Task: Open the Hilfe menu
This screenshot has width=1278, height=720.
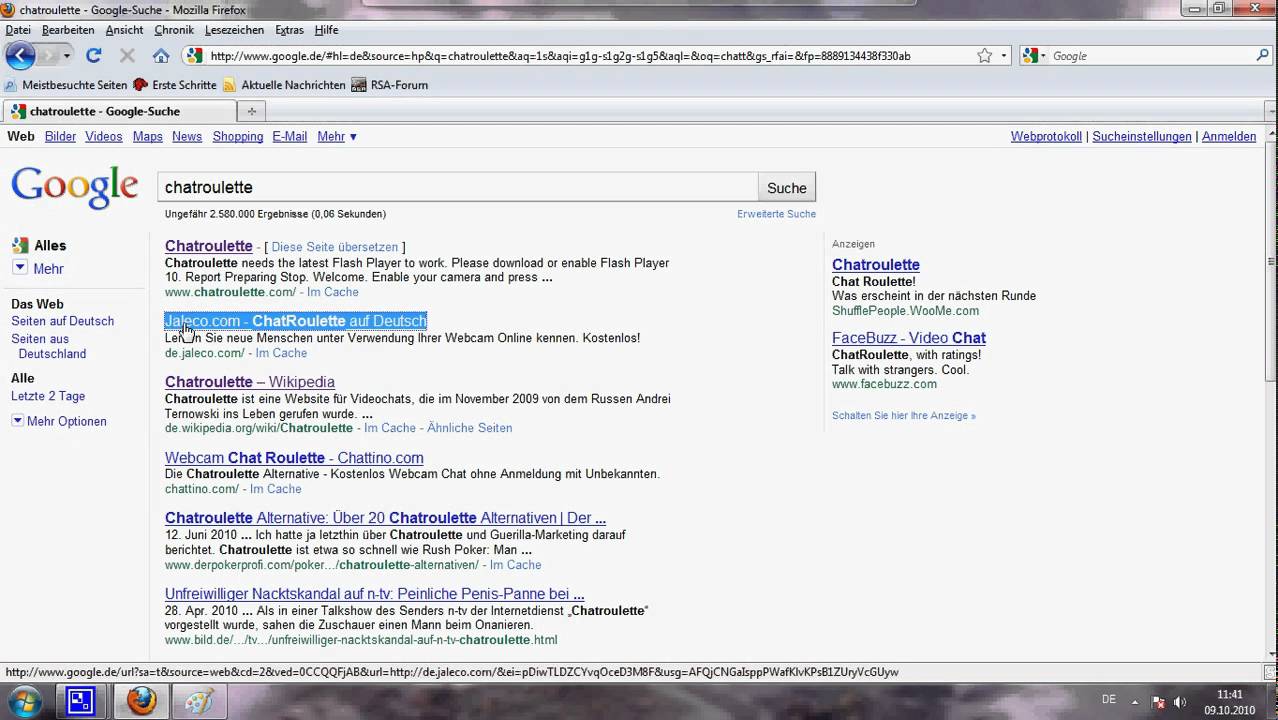Action: [x=326, y=30]
